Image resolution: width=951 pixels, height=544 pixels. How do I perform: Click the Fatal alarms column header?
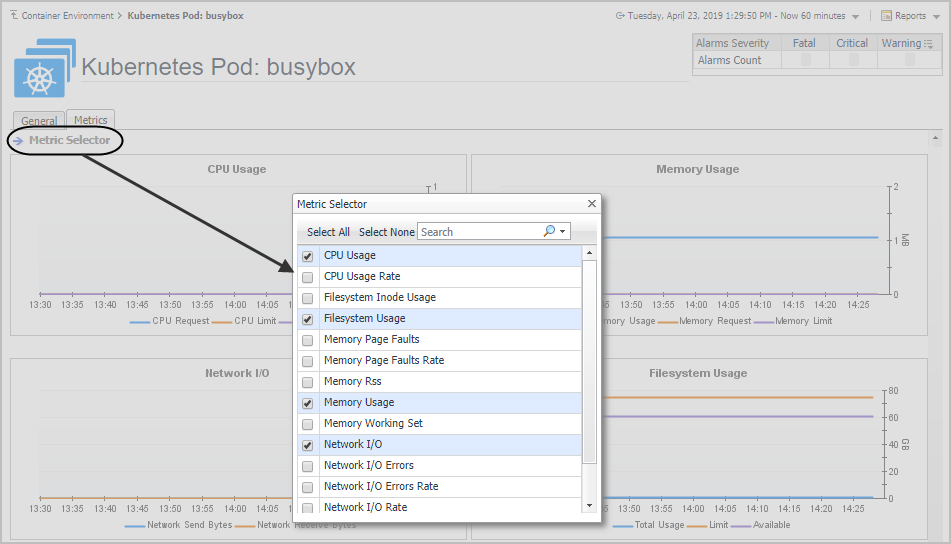tap(804, 43)
